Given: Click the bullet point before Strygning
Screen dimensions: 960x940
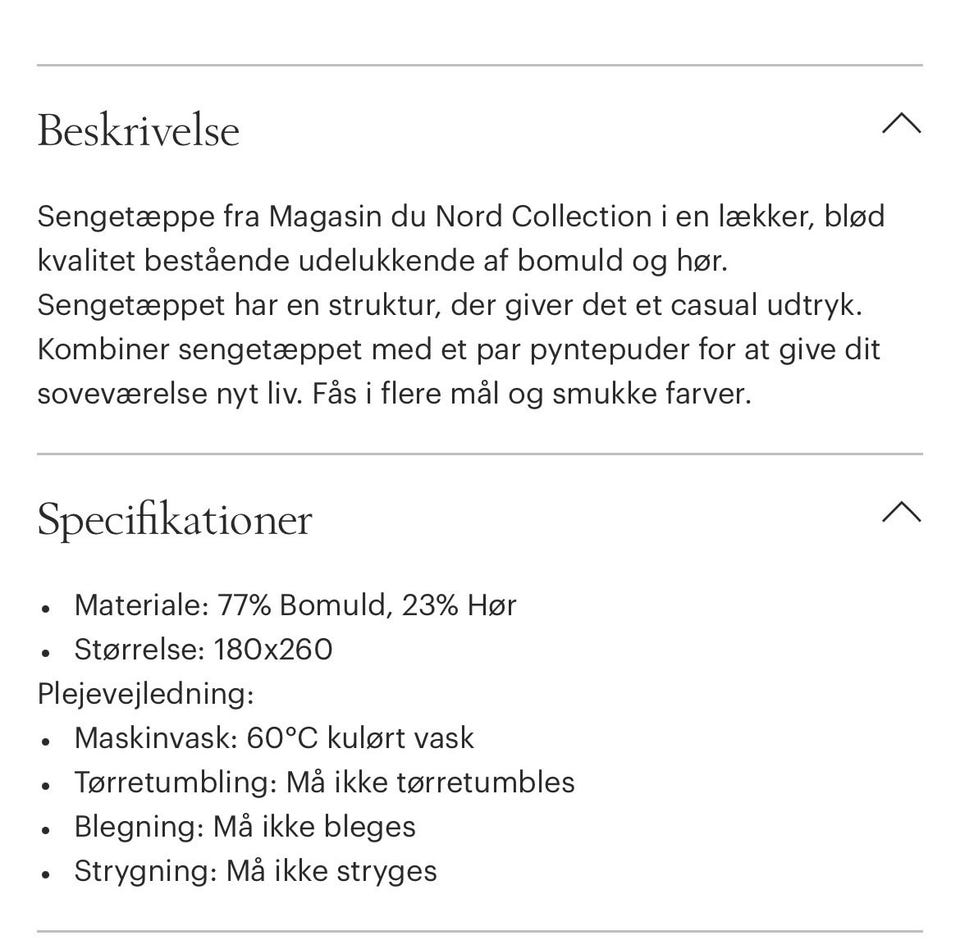Looking at the screenshot, I should point(44,874).
